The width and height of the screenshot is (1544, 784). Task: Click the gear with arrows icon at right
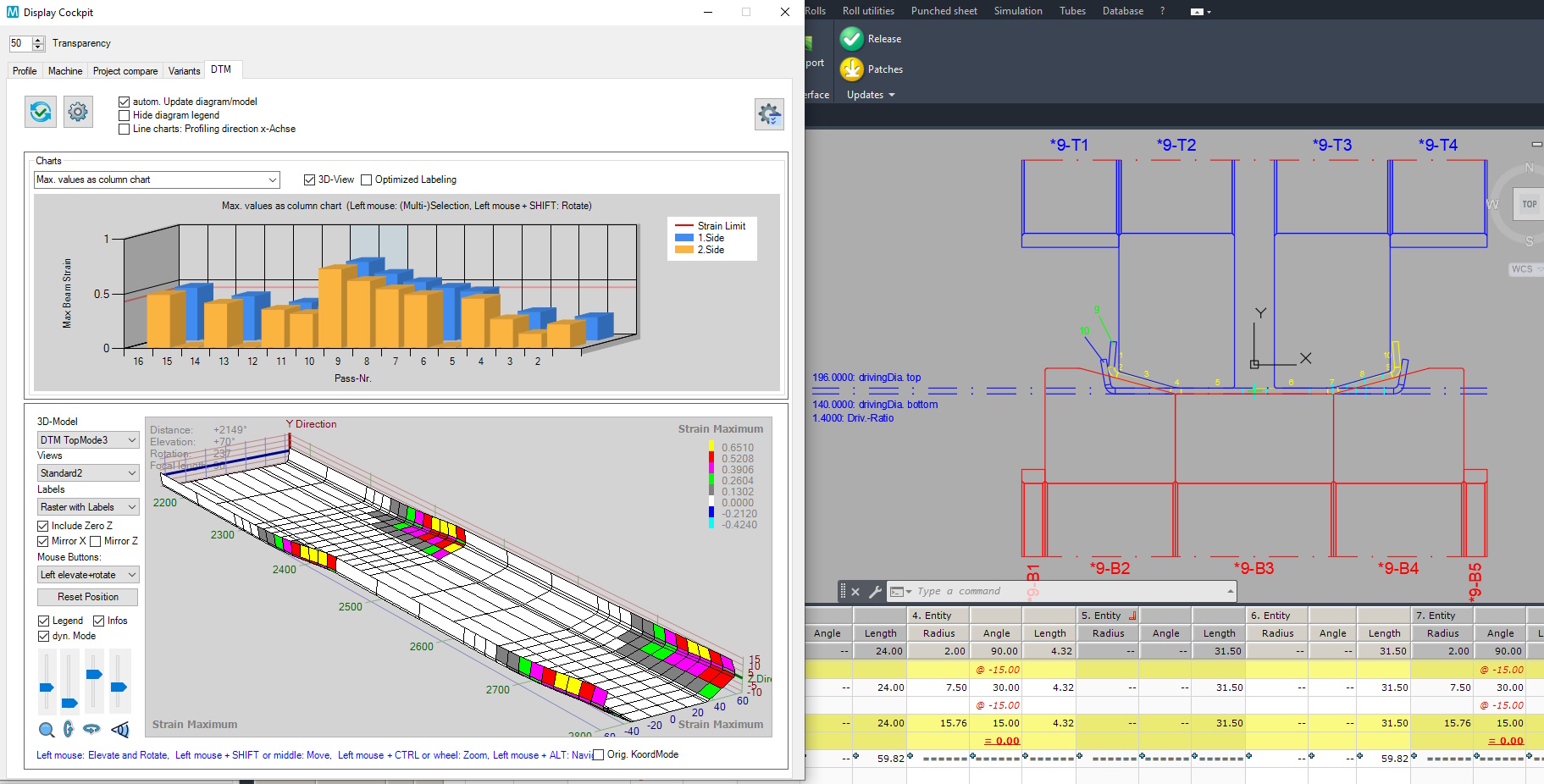[x=769, y=114]
